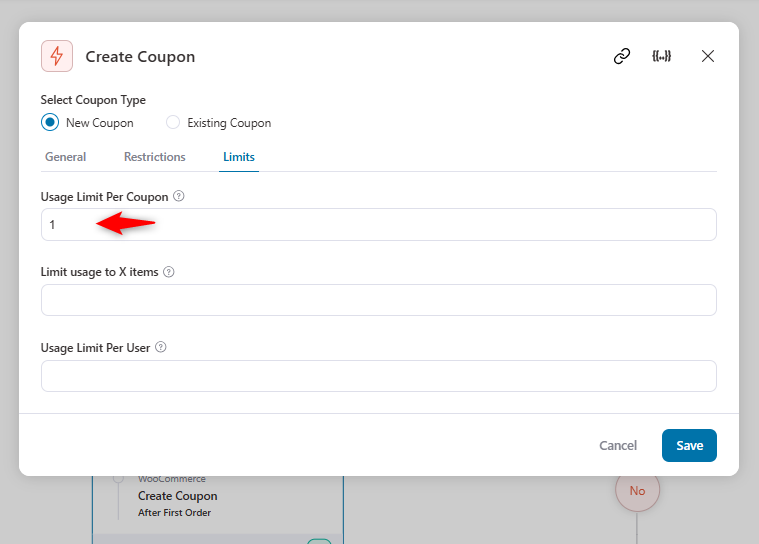Select the Create Coupon workflow step behind dialog
The image size is (759, 544).
[177, 496]
